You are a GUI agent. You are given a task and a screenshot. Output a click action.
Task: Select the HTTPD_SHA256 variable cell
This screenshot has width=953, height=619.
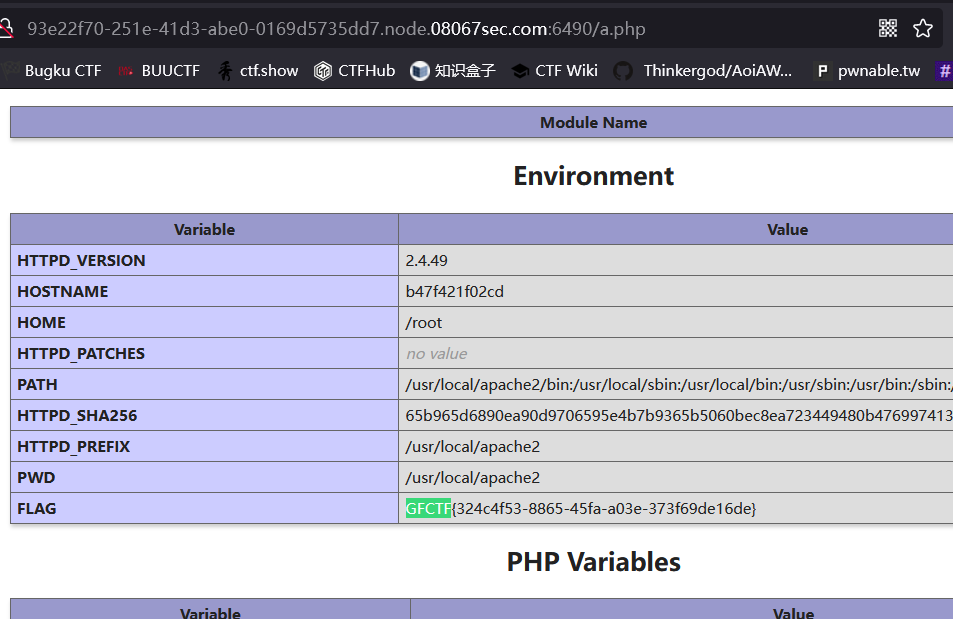tap(204, 415)
